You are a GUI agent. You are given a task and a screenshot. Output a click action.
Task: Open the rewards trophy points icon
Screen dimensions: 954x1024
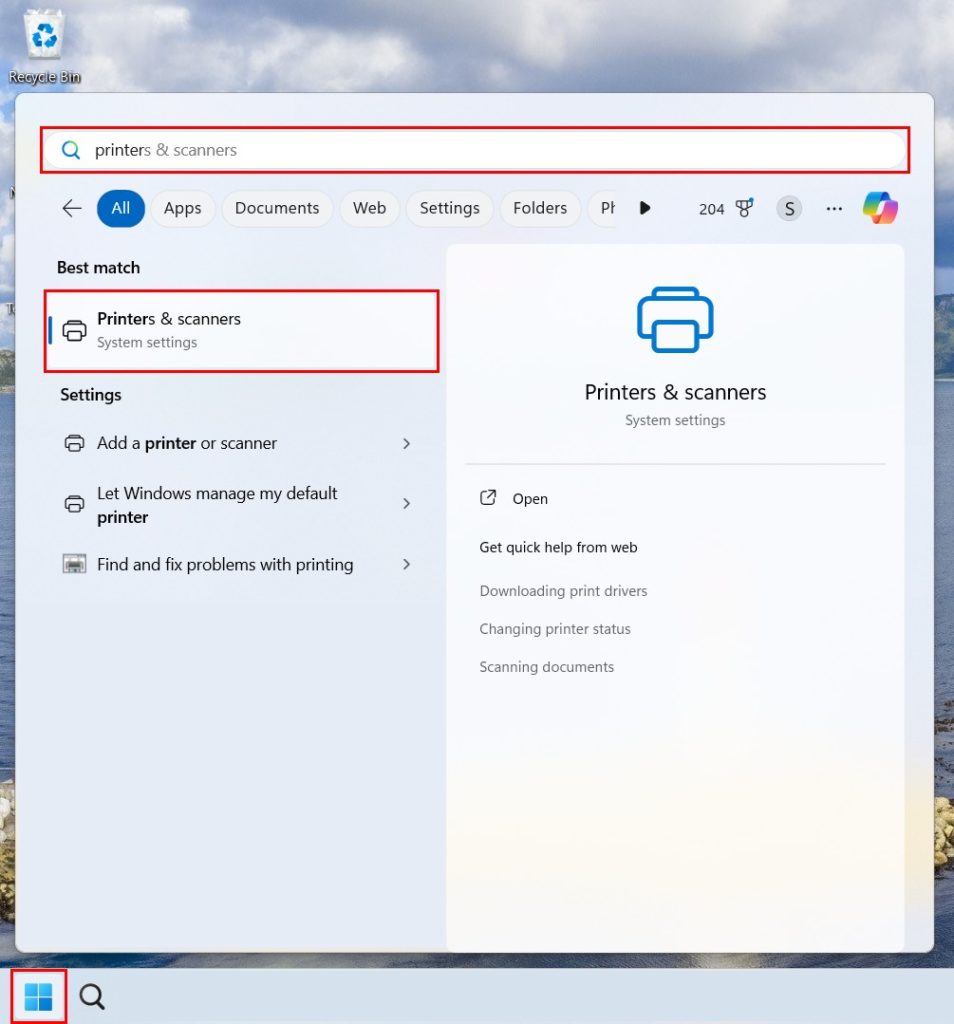[x=744, y=208]
